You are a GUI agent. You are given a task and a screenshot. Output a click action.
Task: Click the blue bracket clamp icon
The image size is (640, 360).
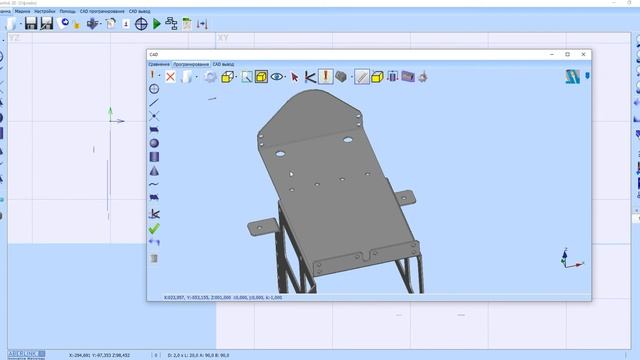tap(393, 76)
